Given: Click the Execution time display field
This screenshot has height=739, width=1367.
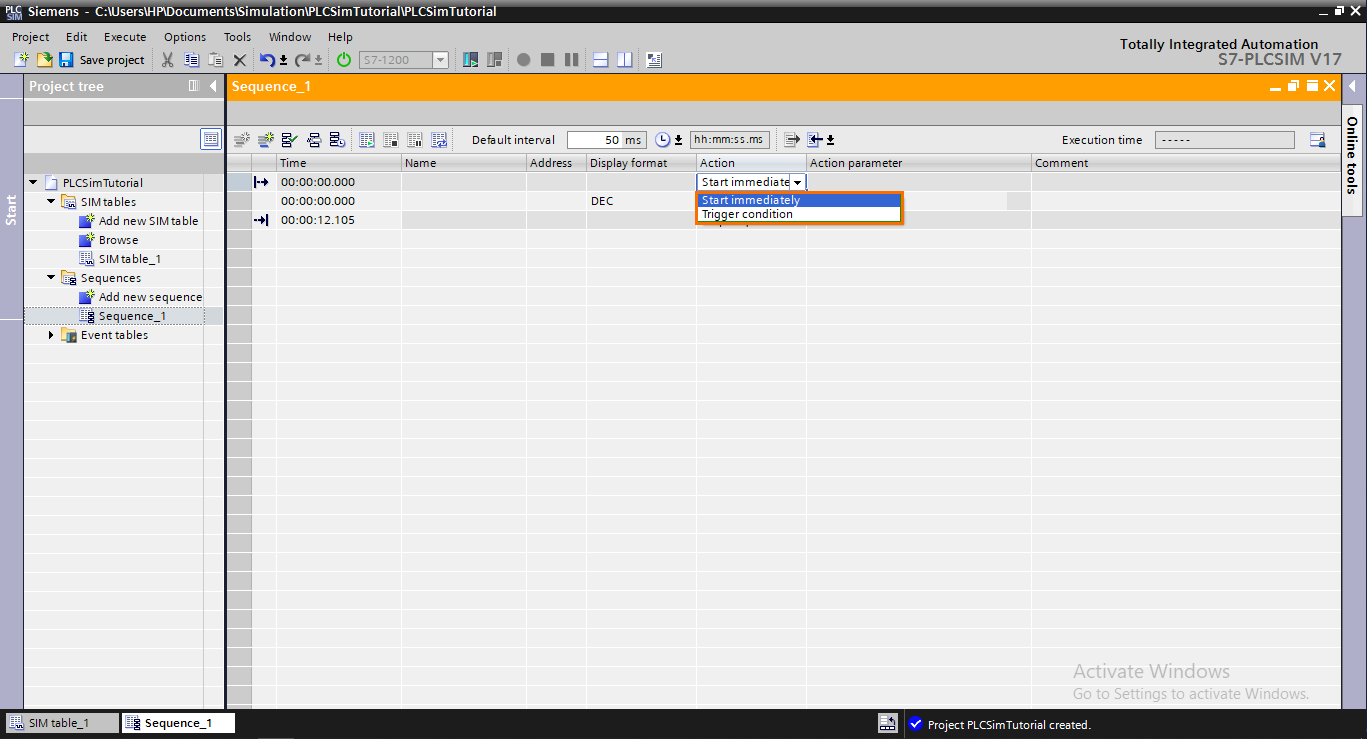Looking at the screenshot, I should (1225, 140).
